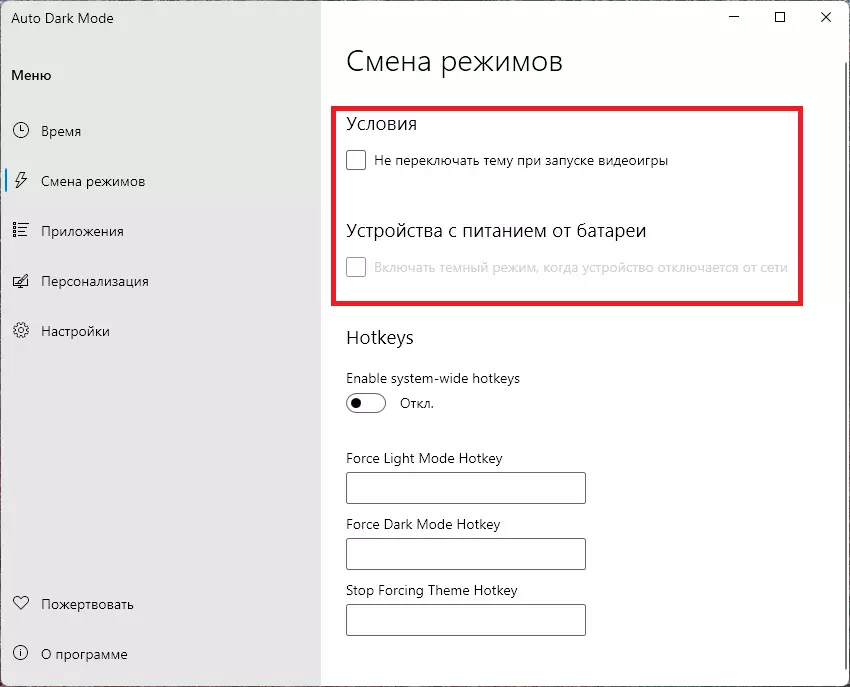Focus the Stop Forcing Theme Hotkey field
Viewport: 850px width, 687px height.
466,620
